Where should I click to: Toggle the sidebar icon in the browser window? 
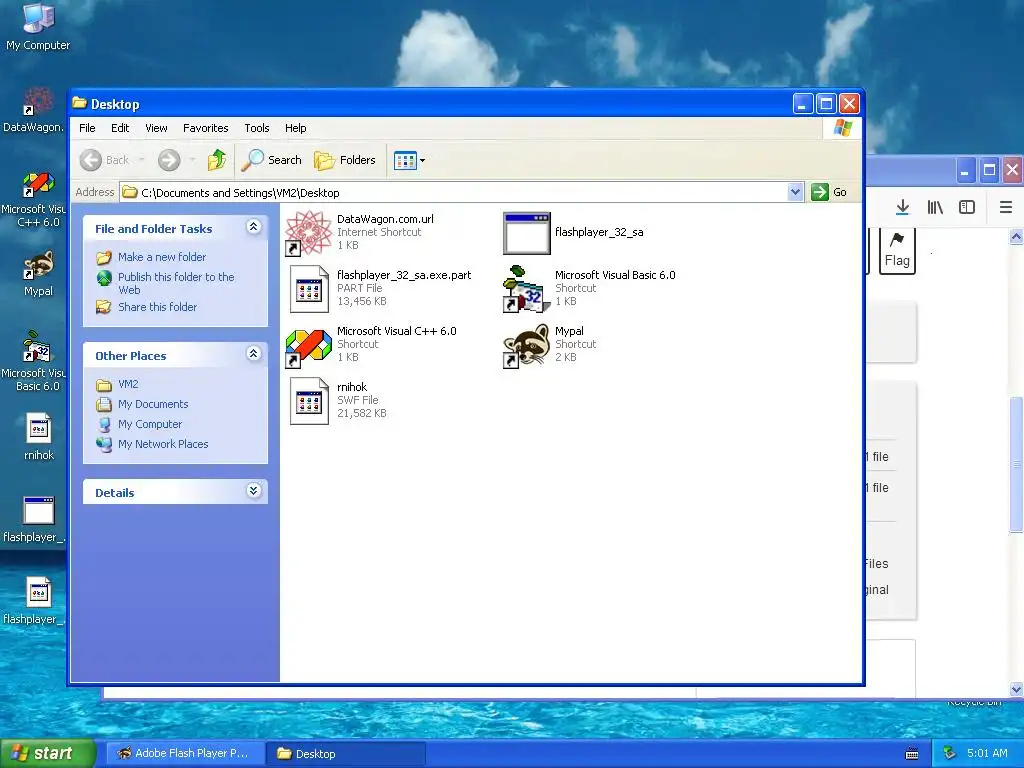967,208
